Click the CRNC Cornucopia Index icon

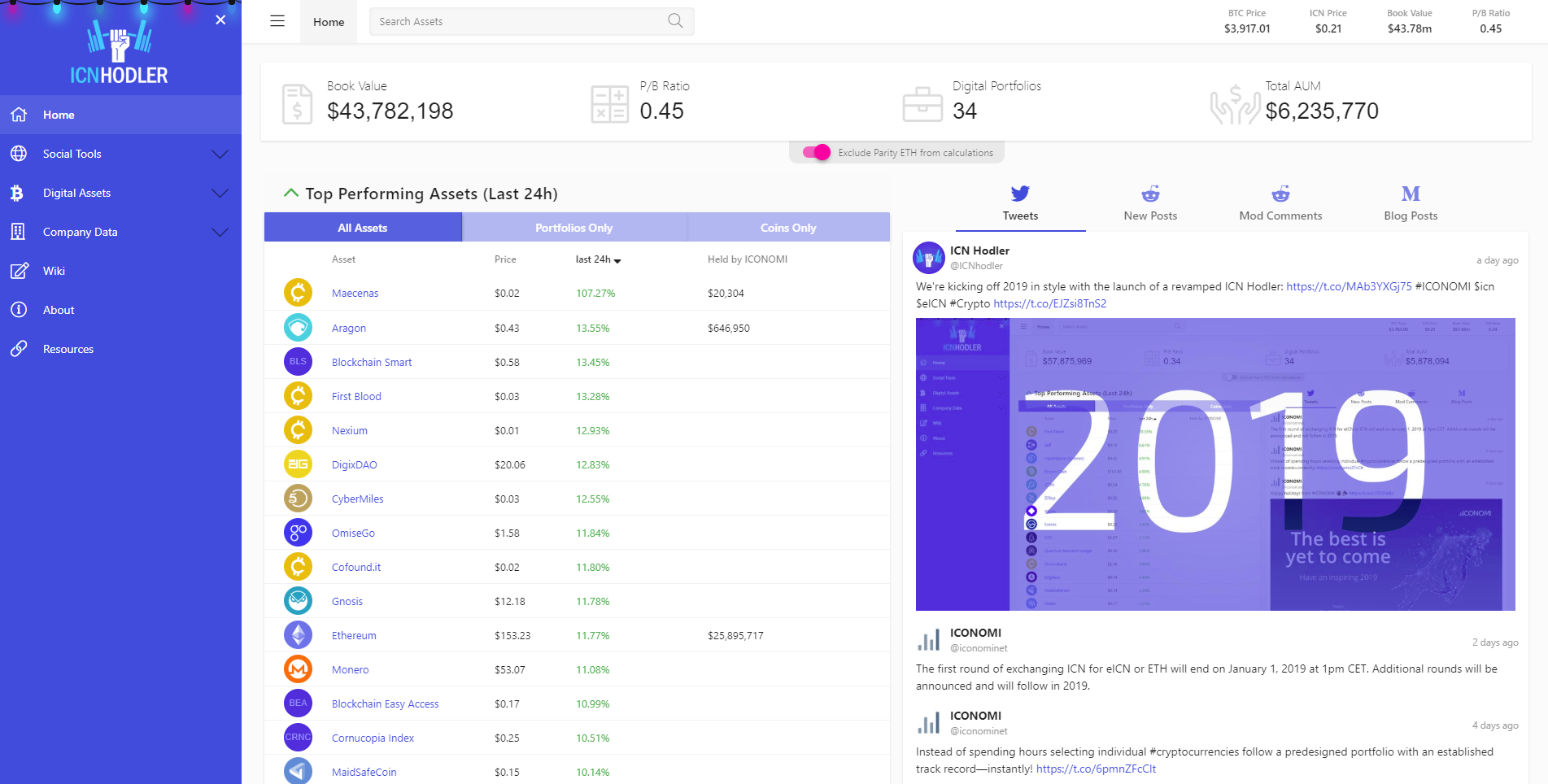tap(298, 737)
